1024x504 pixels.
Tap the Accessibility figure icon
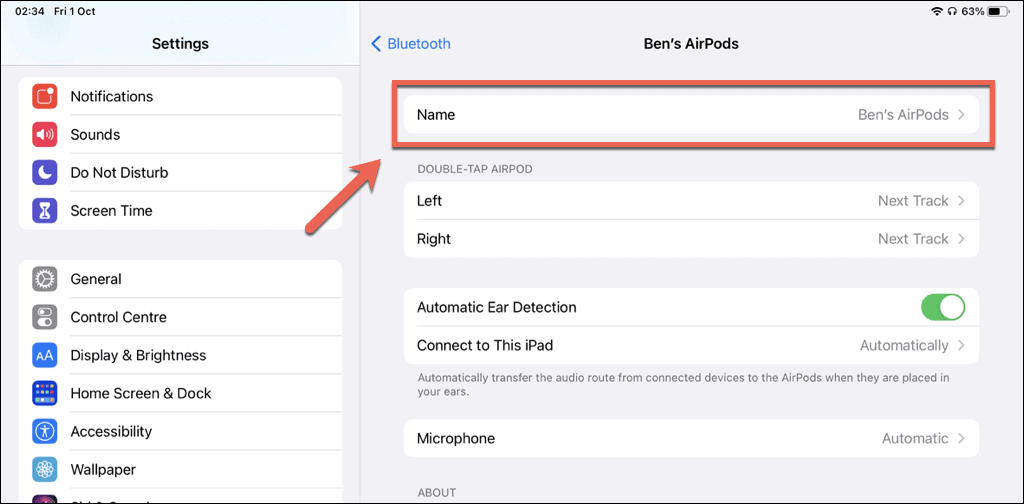point(44,432)
